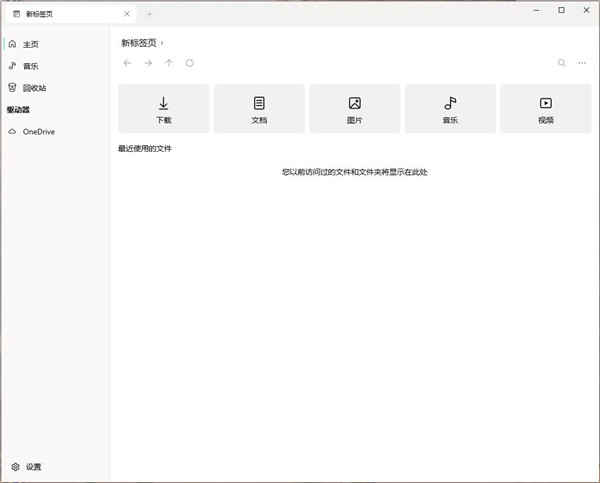Open the 图片 pictures tile
The image size is (600, 483).
click(x=355, y=109)
